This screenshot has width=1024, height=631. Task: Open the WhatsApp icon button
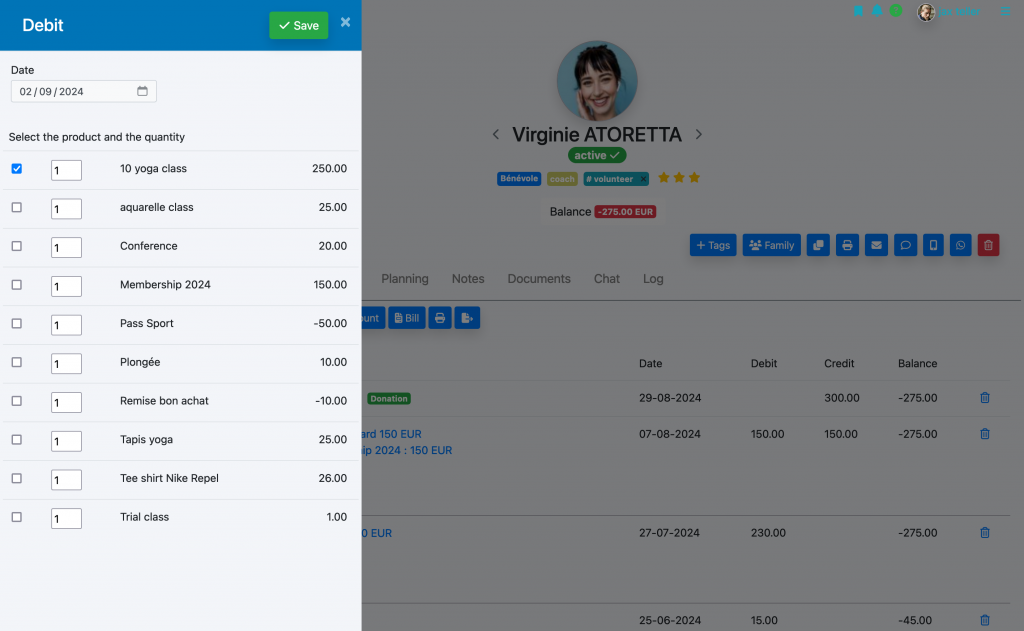pos(960,245)
